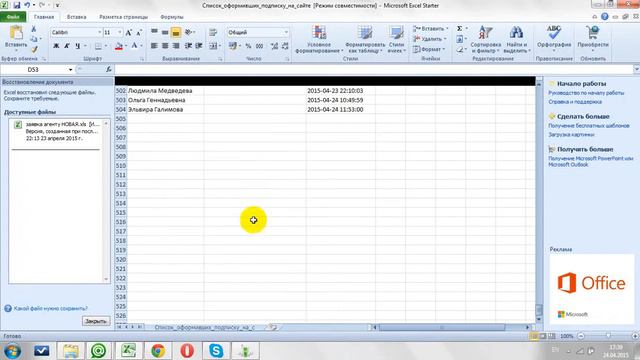Image resolution: width=640 pixels, height=360 pixels.
Task: Open Excel help question mark
Action: (x=604, y=17)
